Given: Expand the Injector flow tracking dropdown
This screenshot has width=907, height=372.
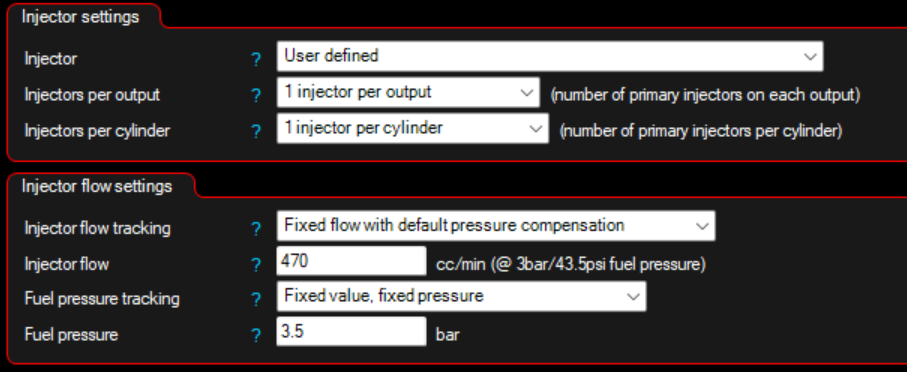Looking at the screenshot, I should tap(496, 226).
